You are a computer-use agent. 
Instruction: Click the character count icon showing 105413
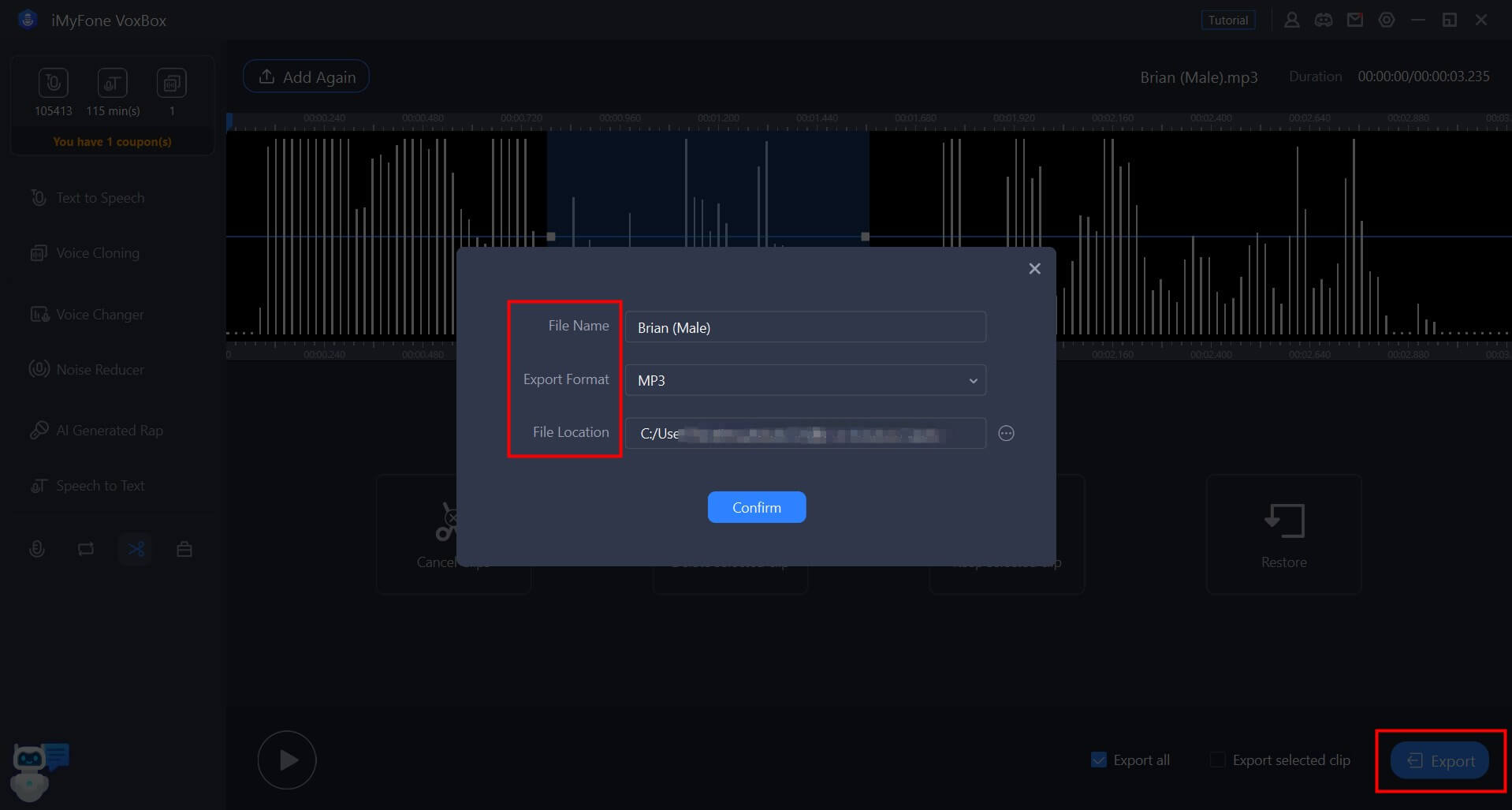coord(53,83)
